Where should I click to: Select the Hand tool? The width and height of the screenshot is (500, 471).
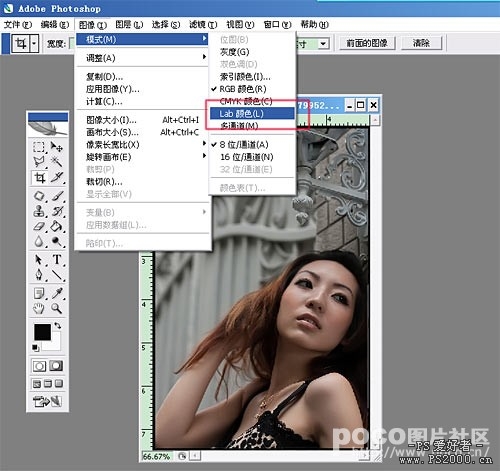coord(39,309)
